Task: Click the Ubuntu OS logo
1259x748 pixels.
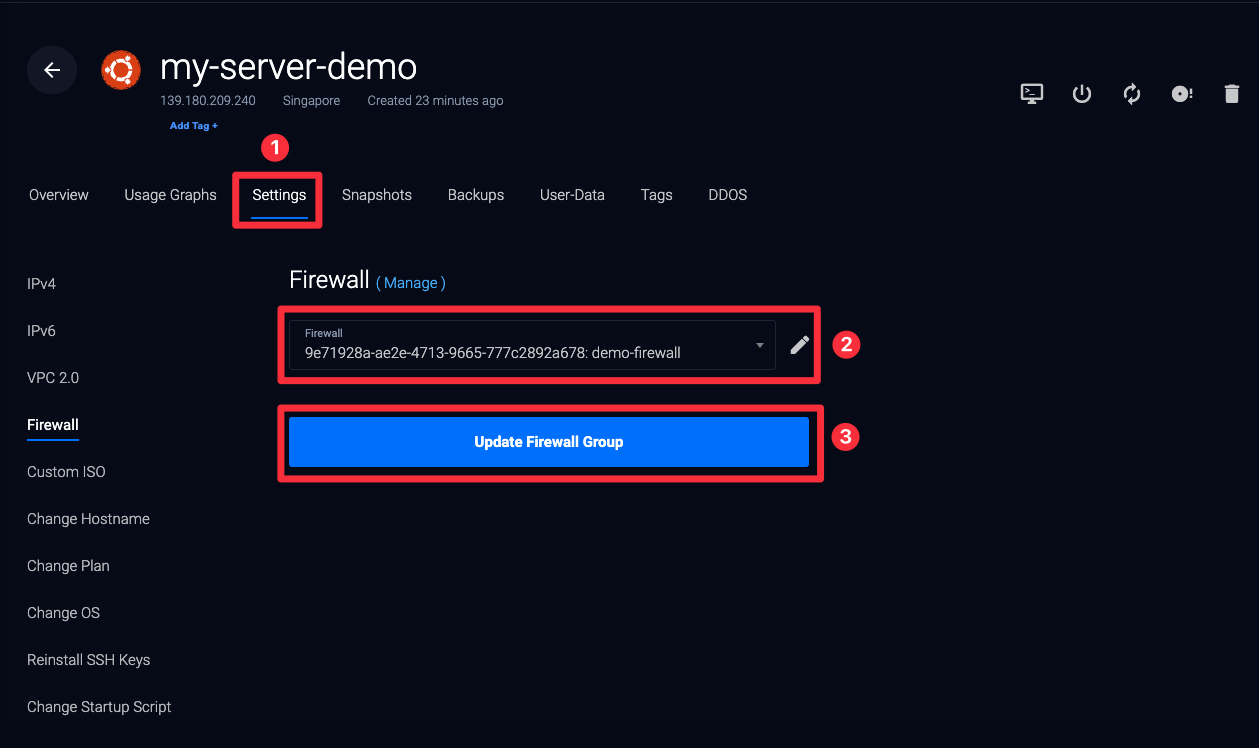Action: coord(119,70)
